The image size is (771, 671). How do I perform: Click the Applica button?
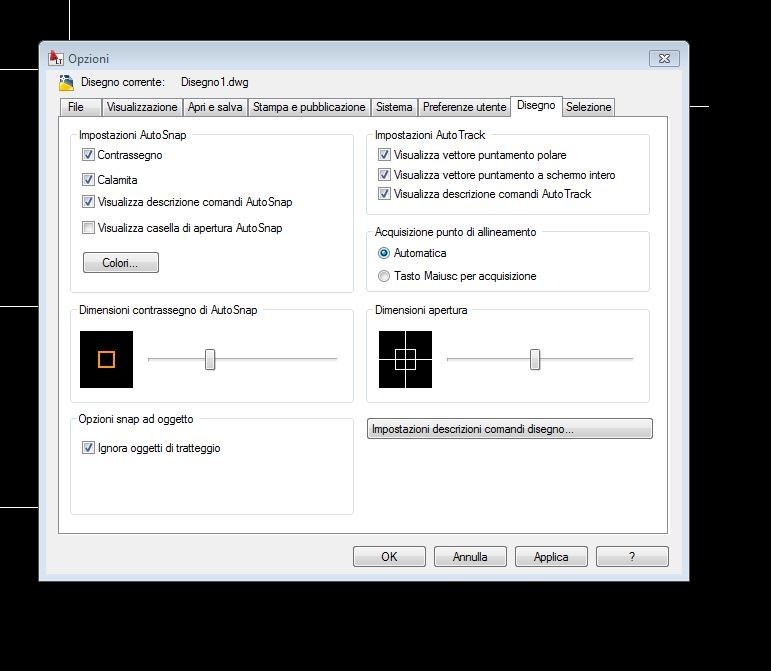pyautogui.click(x=551, y=556)
